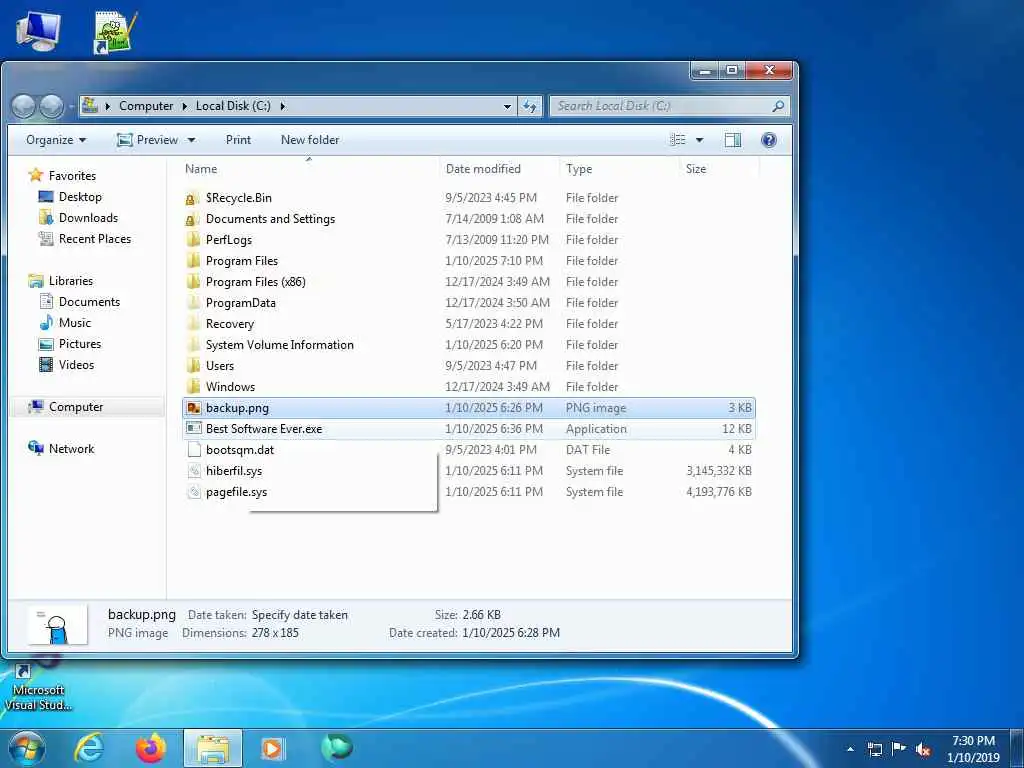Image resolution: width=1024 pixels, height=768 pixels.
Task: Click the Preview toolbar button
Action: (x=147, y=140)
